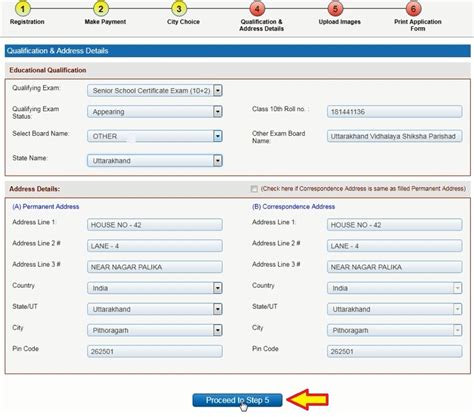Open the Correspondence Address City dropdown
Image resolution: width=474 pixels, height=417 pixels.
click(x=395, y=330)
